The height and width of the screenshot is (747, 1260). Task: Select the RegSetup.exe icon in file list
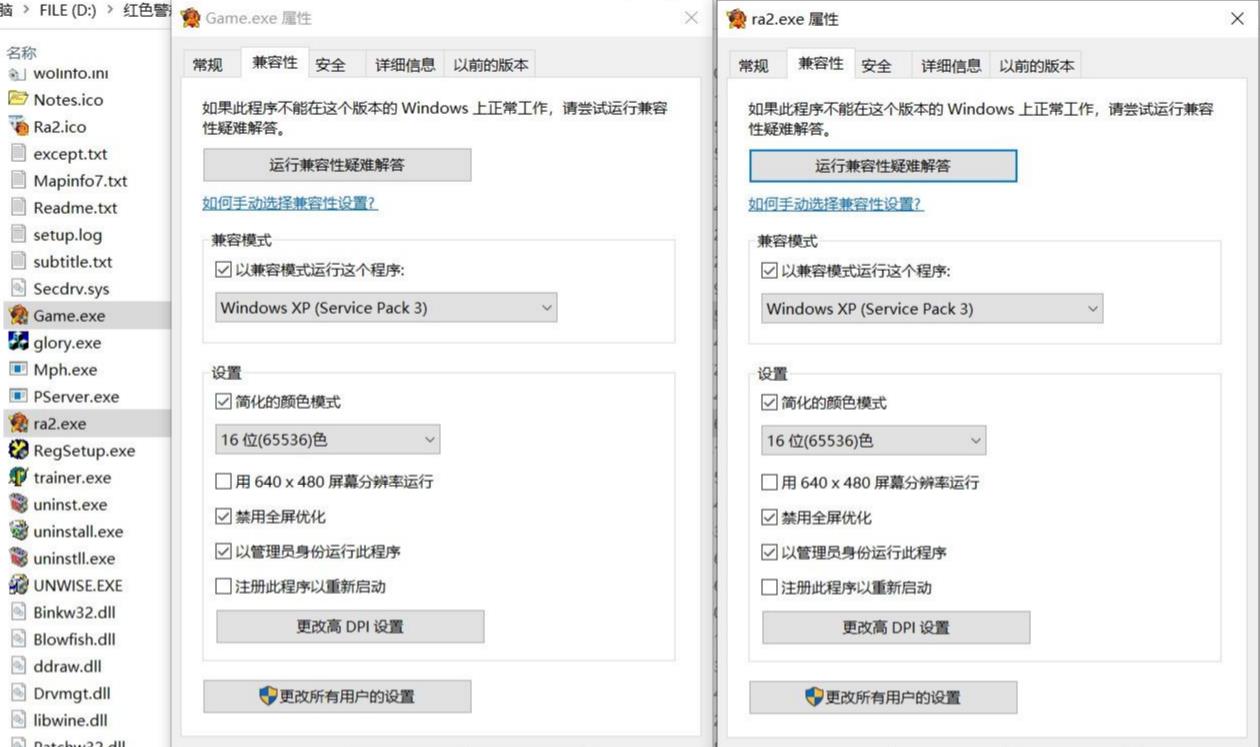tap(18, 450)
